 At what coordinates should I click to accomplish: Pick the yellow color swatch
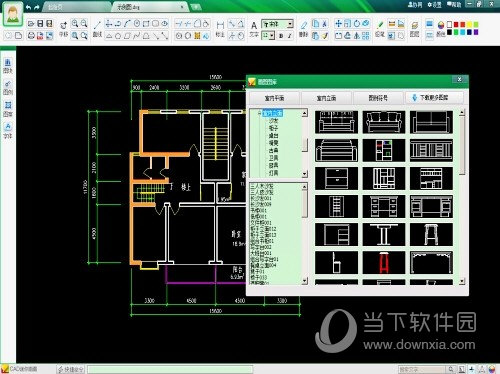click(x=469, y=25)
